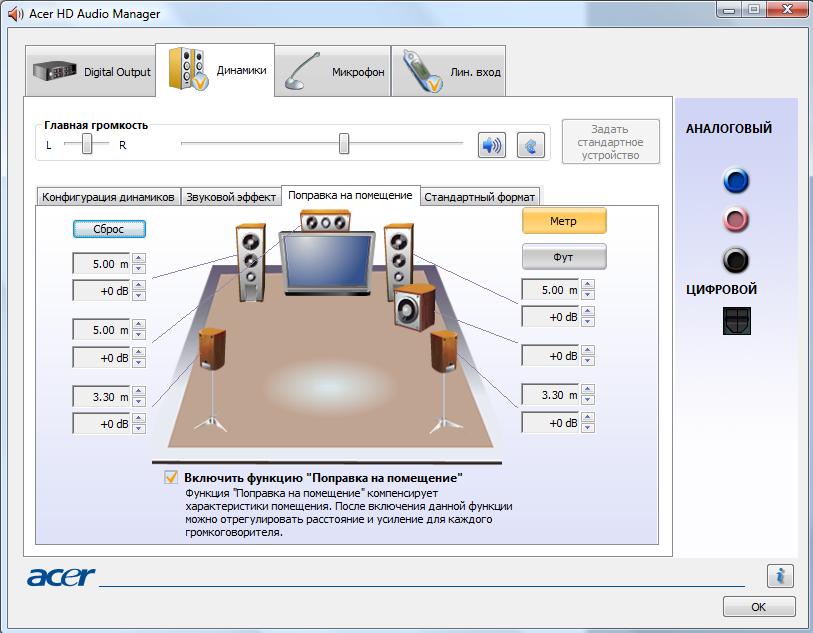The image size is (813, 633).
Task: Click the Сброс reset button
Action: coord(109,229)
